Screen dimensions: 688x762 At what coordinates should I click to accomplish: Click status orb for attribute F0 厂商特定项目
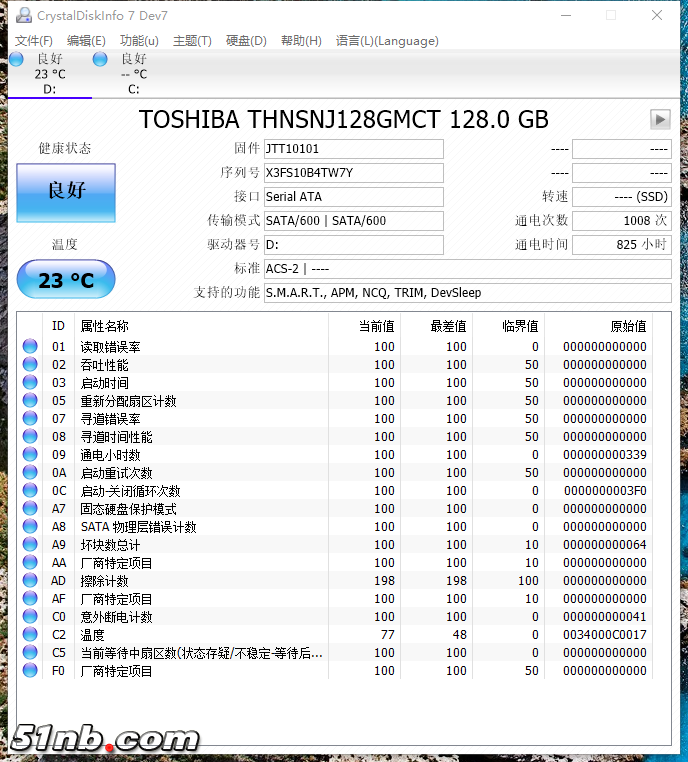coord(30,671)
